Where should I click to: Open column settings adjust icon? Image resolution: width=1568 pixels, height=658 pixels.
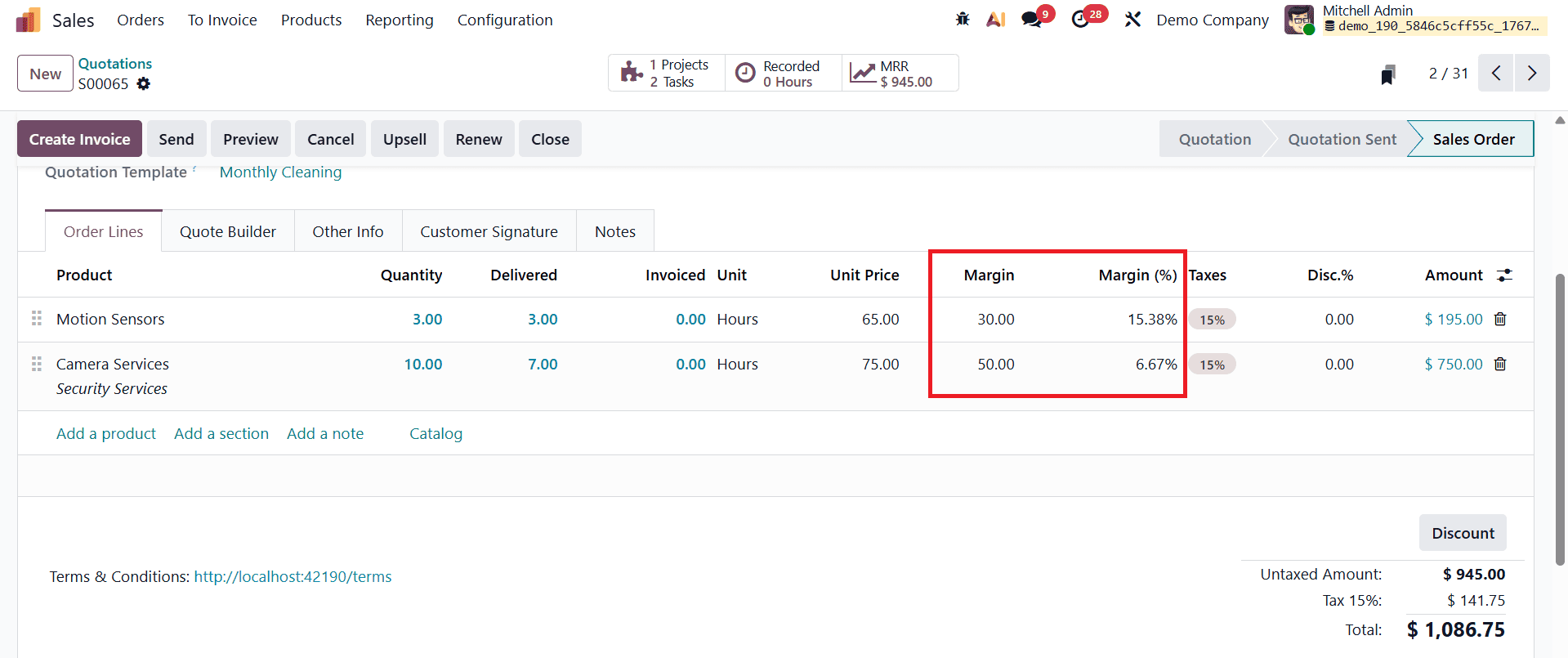(1504, 275)
